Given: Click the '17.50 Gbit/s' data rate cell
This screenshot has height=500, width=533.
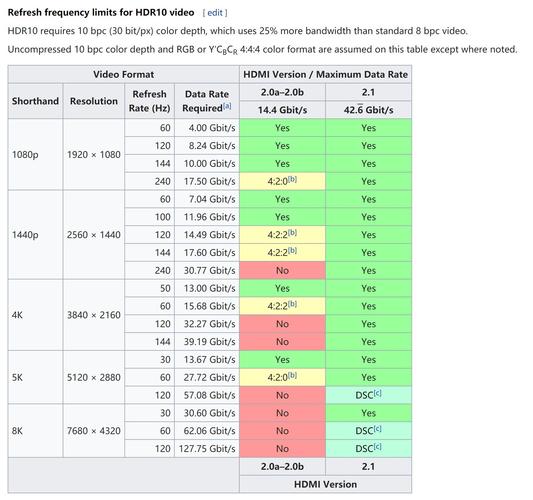Looking at the screenshot, I should tap(207, 181).
